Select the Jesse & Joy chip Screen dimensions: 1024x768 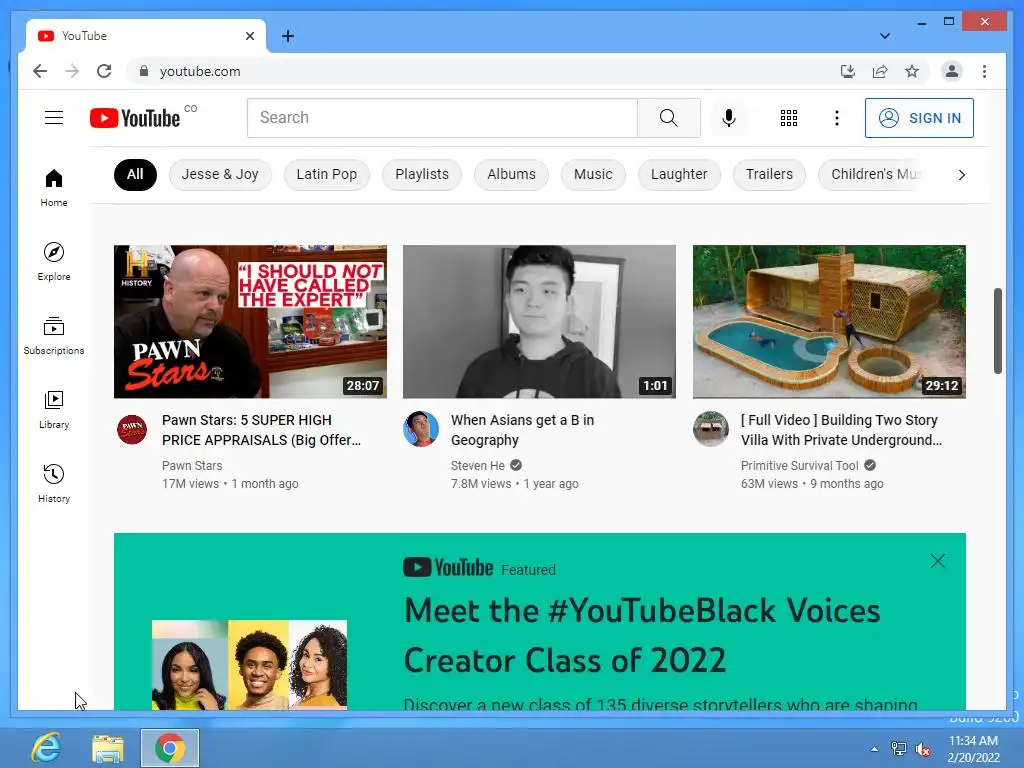click(220, 174)
